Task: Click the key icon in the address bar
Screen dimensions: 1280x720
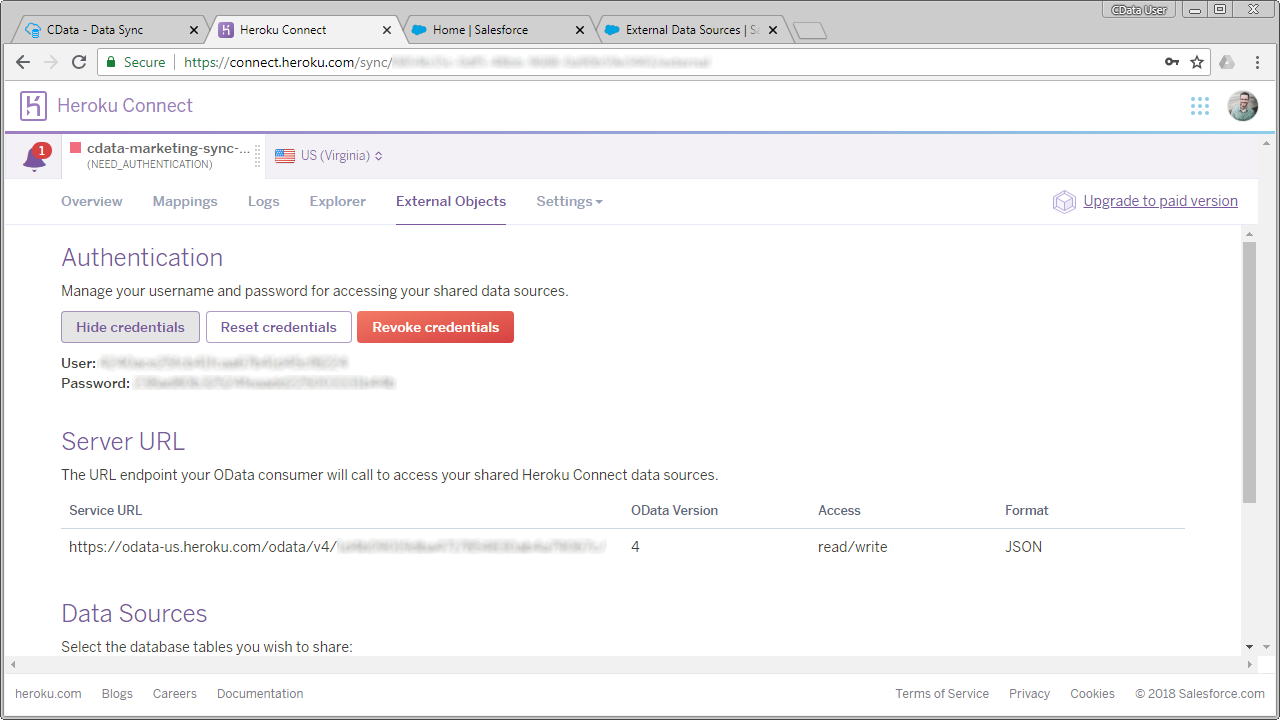Action: click(1171, 61)
